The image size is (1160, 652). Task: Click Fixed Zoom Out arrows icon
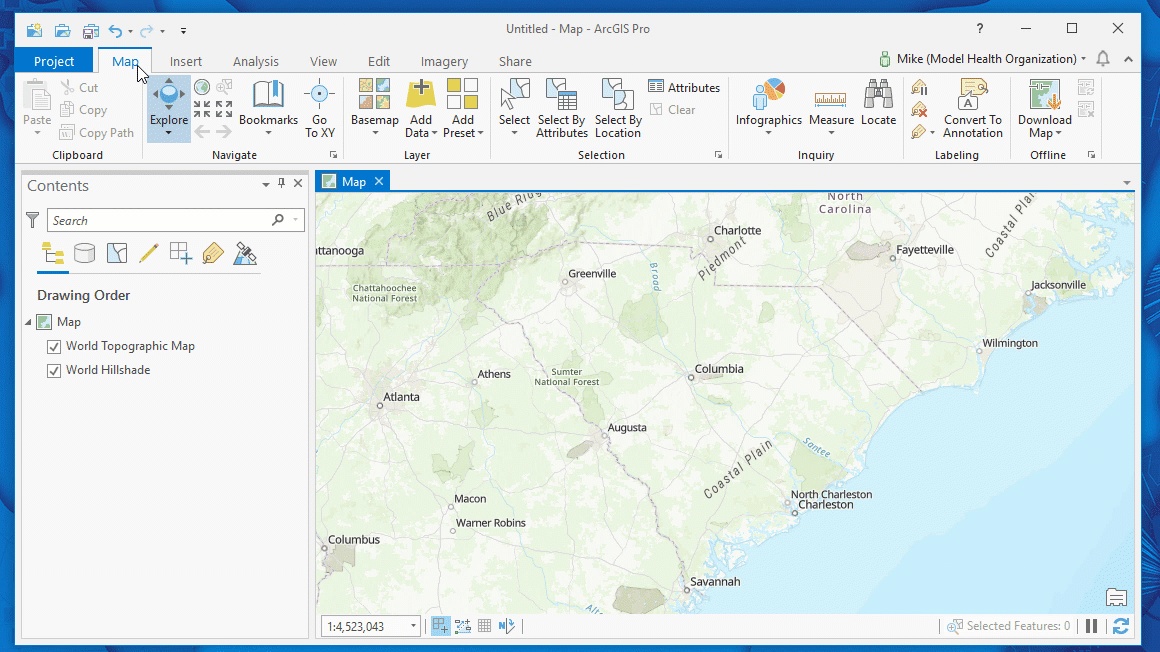tap(224, 110)
